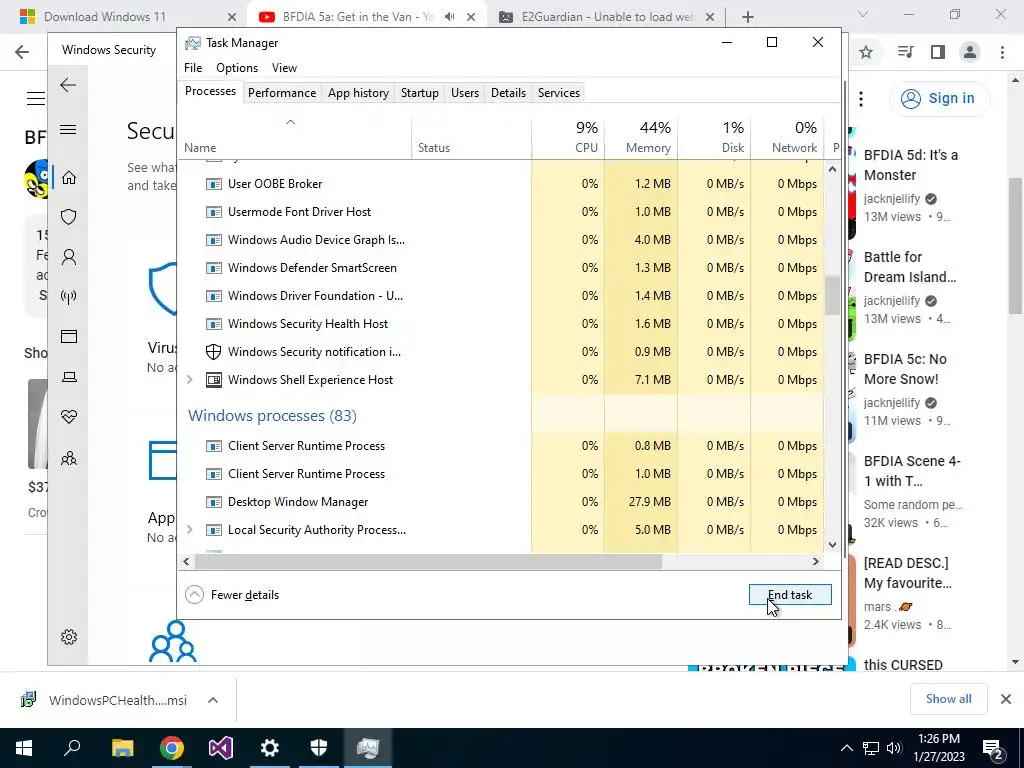The image size is (1024, 768).
Task: Expand Windows Shell Experience Host process
Action: coord(189,379)
